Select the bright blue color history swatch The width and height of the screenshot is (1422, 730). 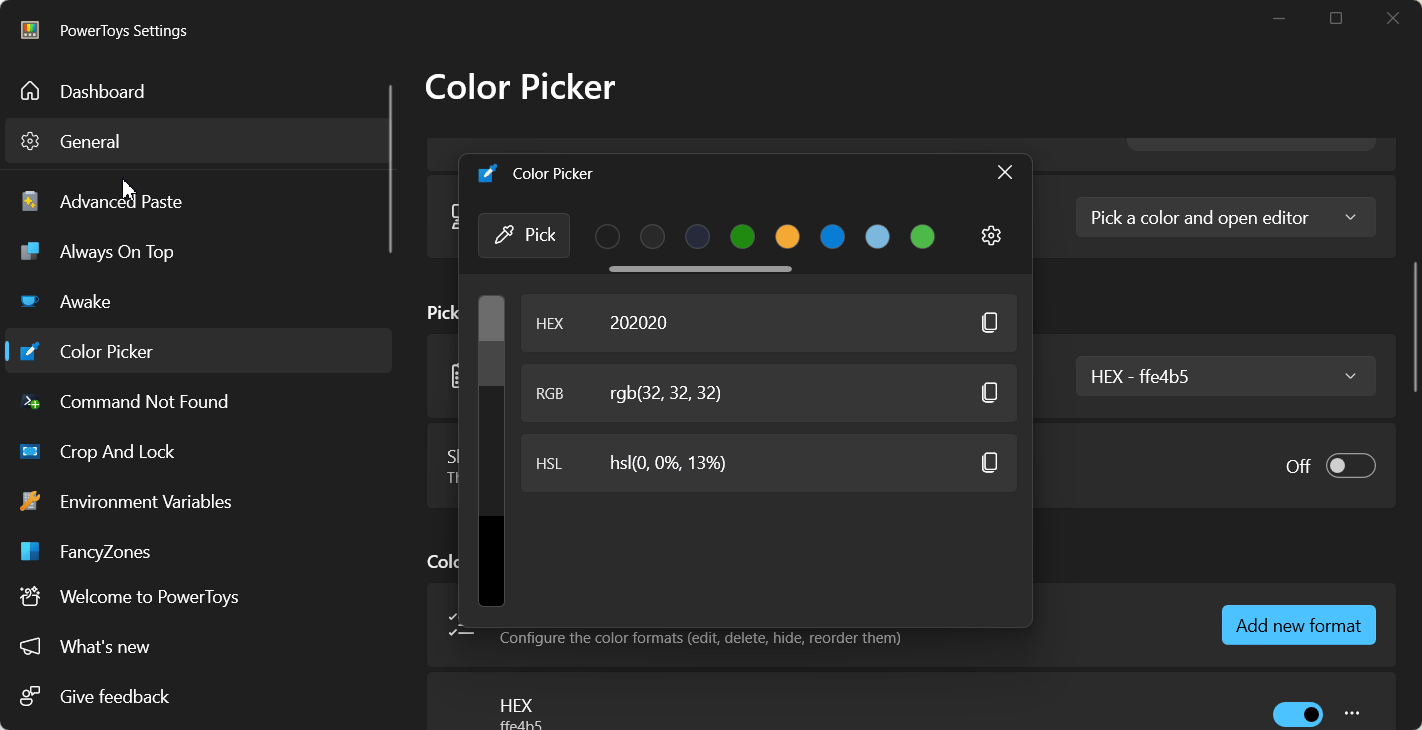point(832,236)
